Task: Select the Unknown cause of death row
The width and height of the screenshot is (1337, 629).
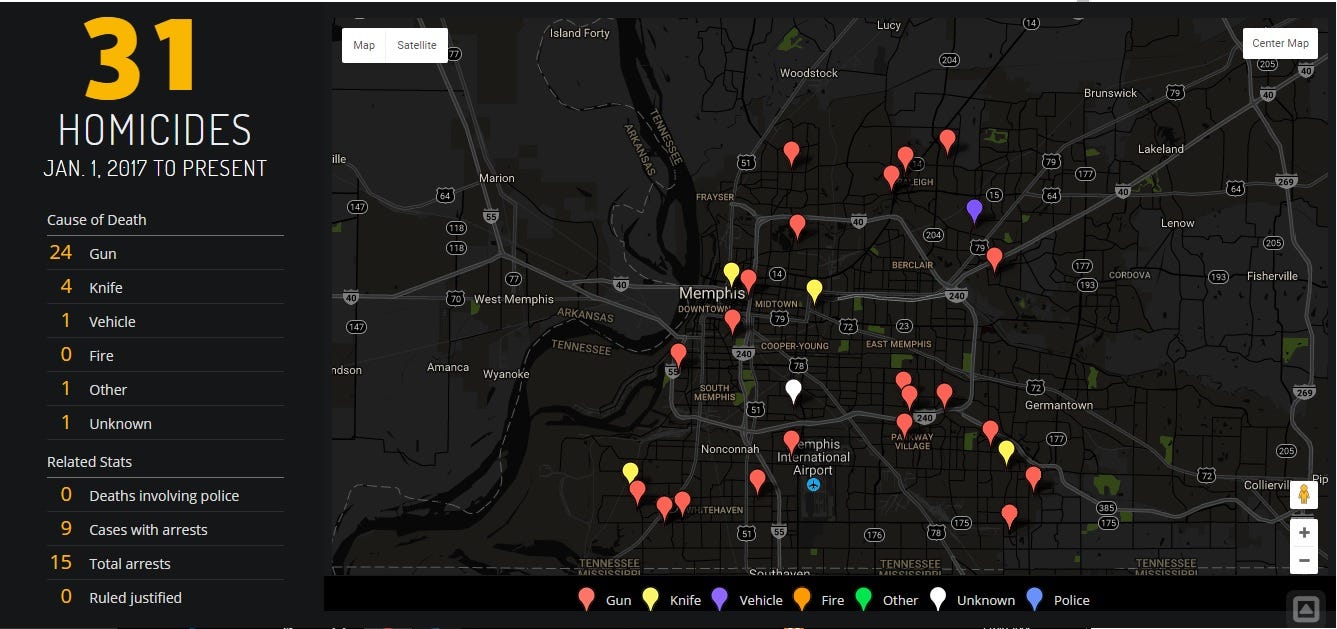Action: (x=165, y=423)
